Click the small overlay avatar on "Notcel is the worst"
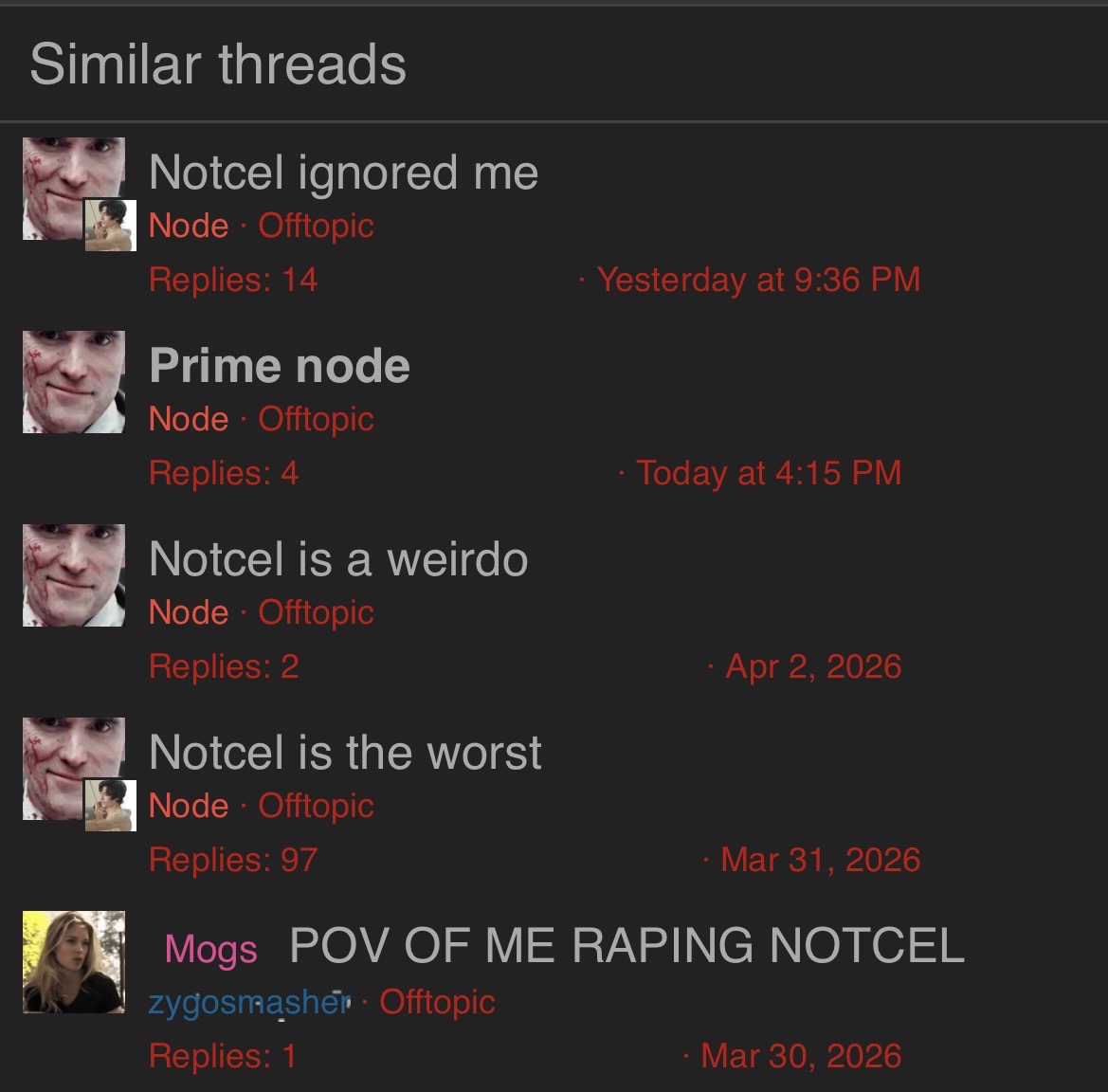The width and height of the screenshot is (1108, 1092). [x=111, y=806]
